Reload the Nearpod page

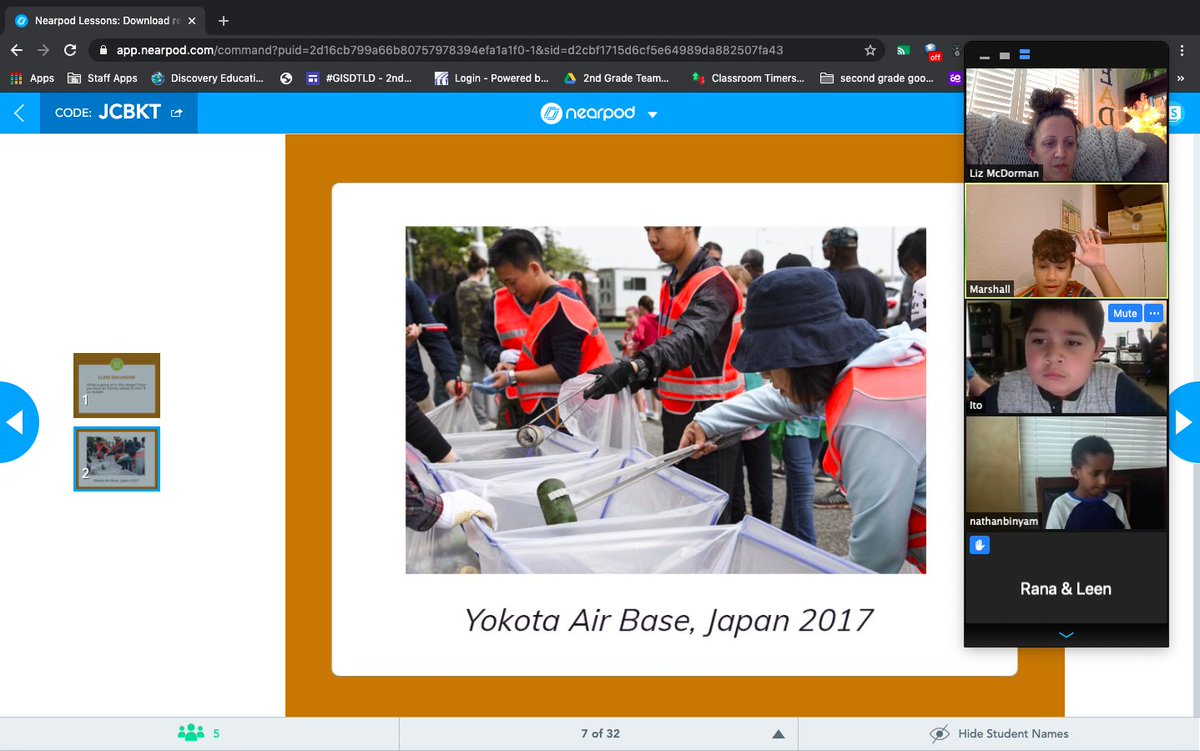pos(70,50)
